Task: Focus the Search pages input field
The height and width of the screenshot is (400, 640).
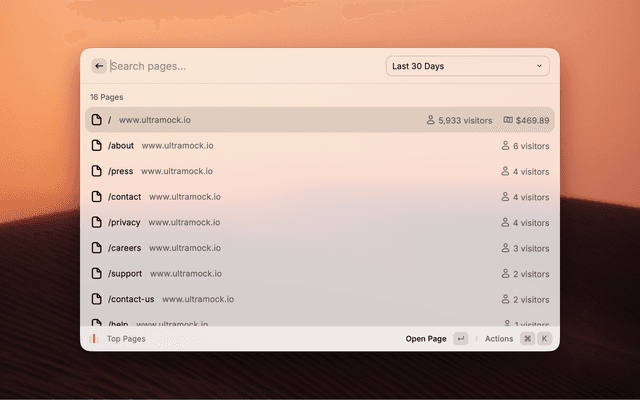Action: tap(240, 66)
